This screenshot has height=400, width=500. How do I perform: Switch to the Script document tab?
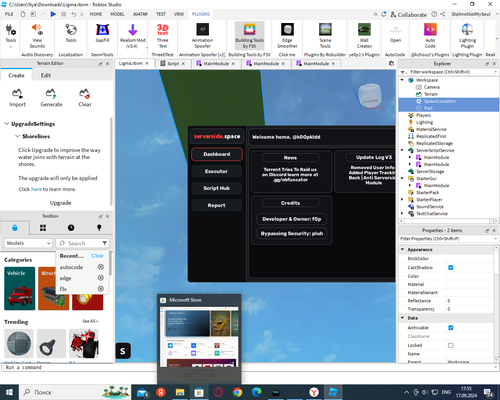(173, 63)
